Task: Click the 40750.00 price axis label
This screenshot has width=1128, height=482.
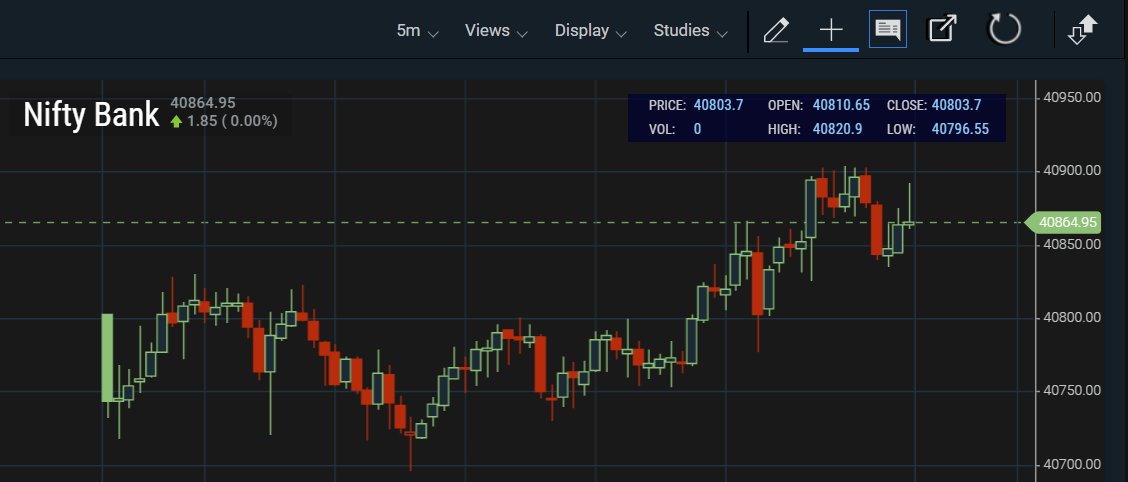Action: (1072, 391)
